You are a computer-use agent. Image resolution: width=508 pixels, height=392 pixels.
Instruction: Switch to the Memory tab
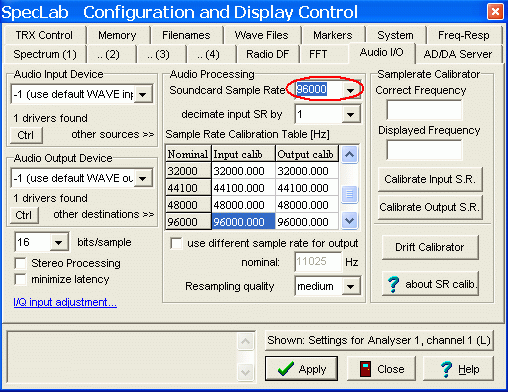(x=117, y=35)
